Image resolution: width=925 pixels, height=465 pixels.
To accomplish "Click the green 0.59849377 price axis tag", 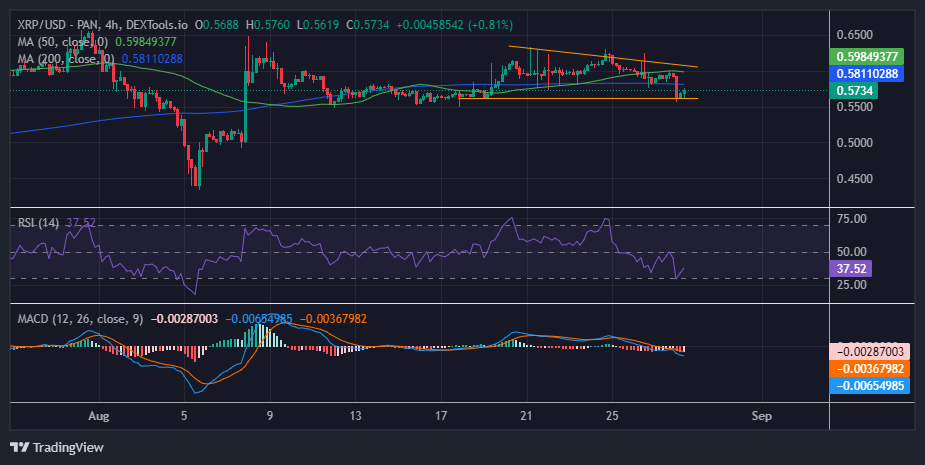I will pos(867,57).
